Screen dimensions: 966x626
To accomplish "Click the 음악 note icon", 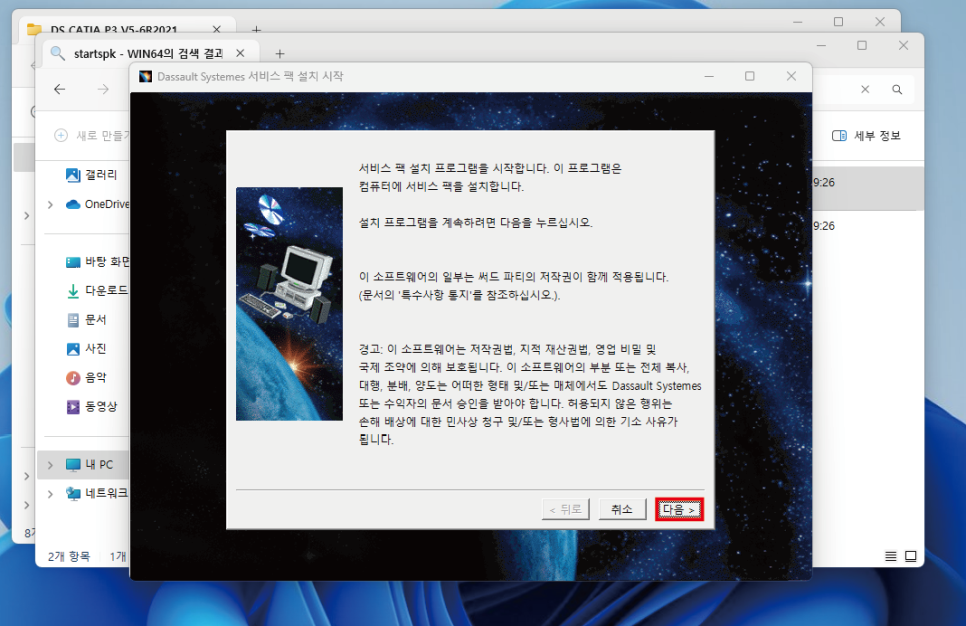I will (73, 378).
